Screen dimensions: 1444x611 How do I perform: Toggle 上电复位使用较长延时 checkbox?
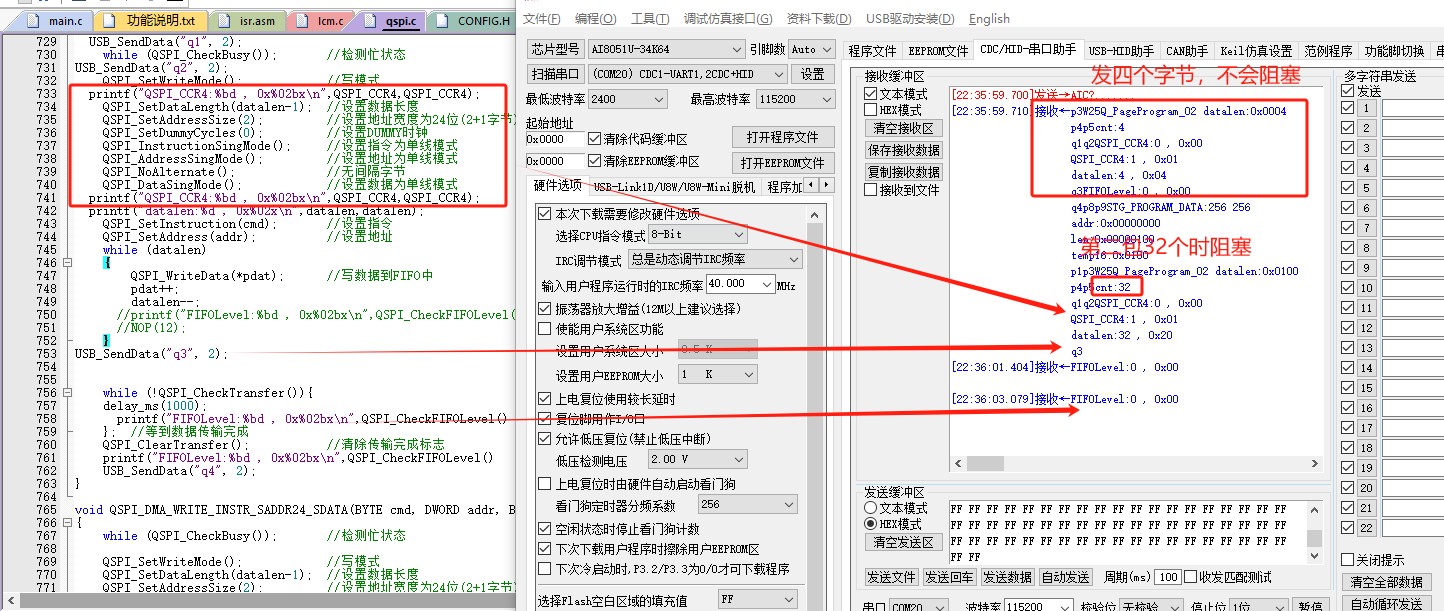coord(544,399)
